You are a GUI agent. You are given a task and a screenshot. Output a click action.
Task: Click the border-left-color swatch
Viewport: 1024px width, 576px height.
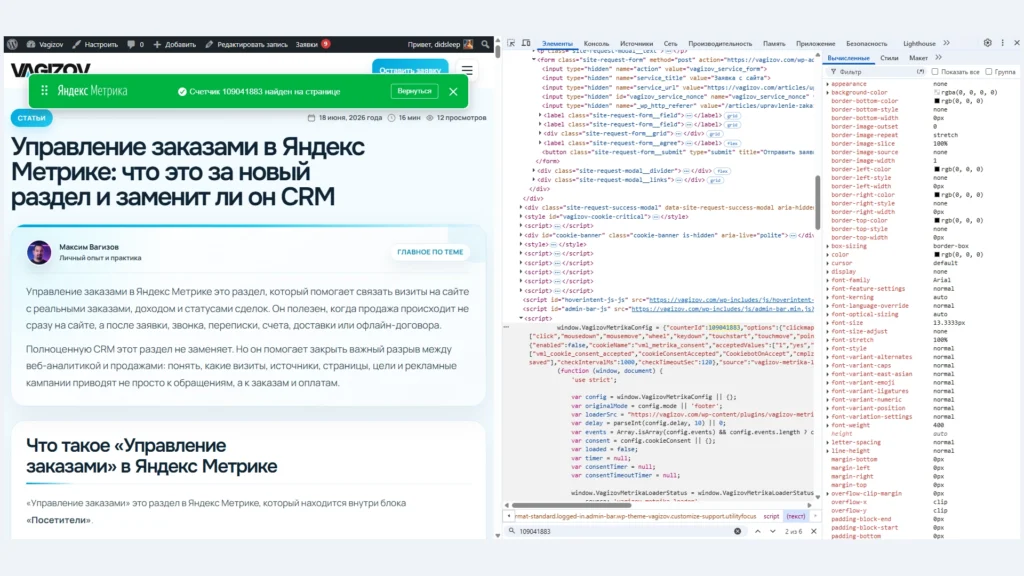tap(937, 169)
